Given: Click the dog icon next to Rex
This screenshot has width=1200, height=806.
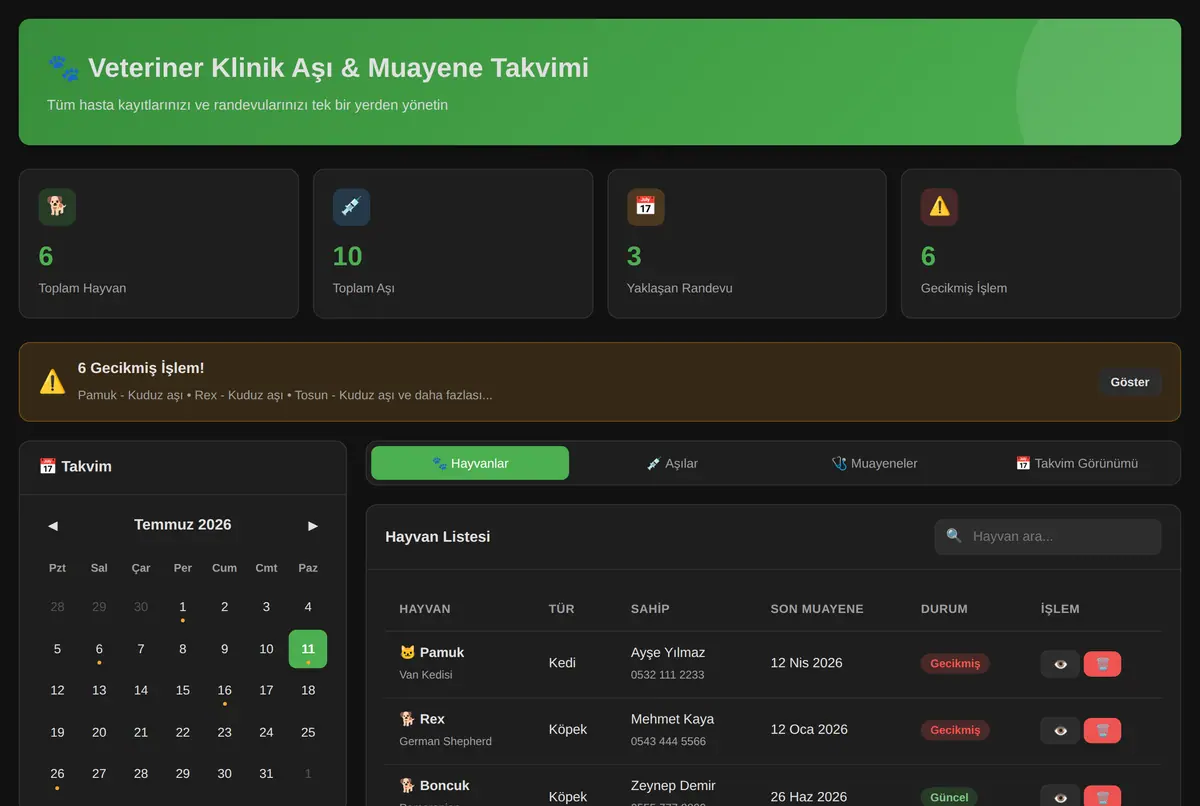Looking at the screenshot, I should (x=407, y=719).
